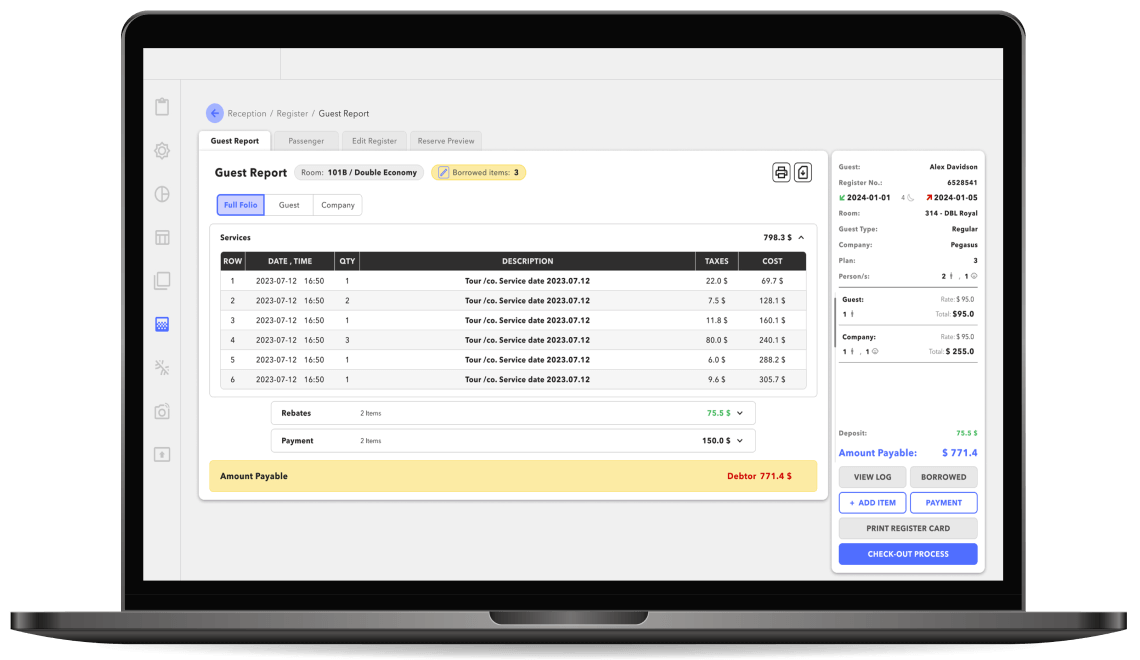Select service row with cost 288.2 $
1140x660 pixels.
point(513,360)
